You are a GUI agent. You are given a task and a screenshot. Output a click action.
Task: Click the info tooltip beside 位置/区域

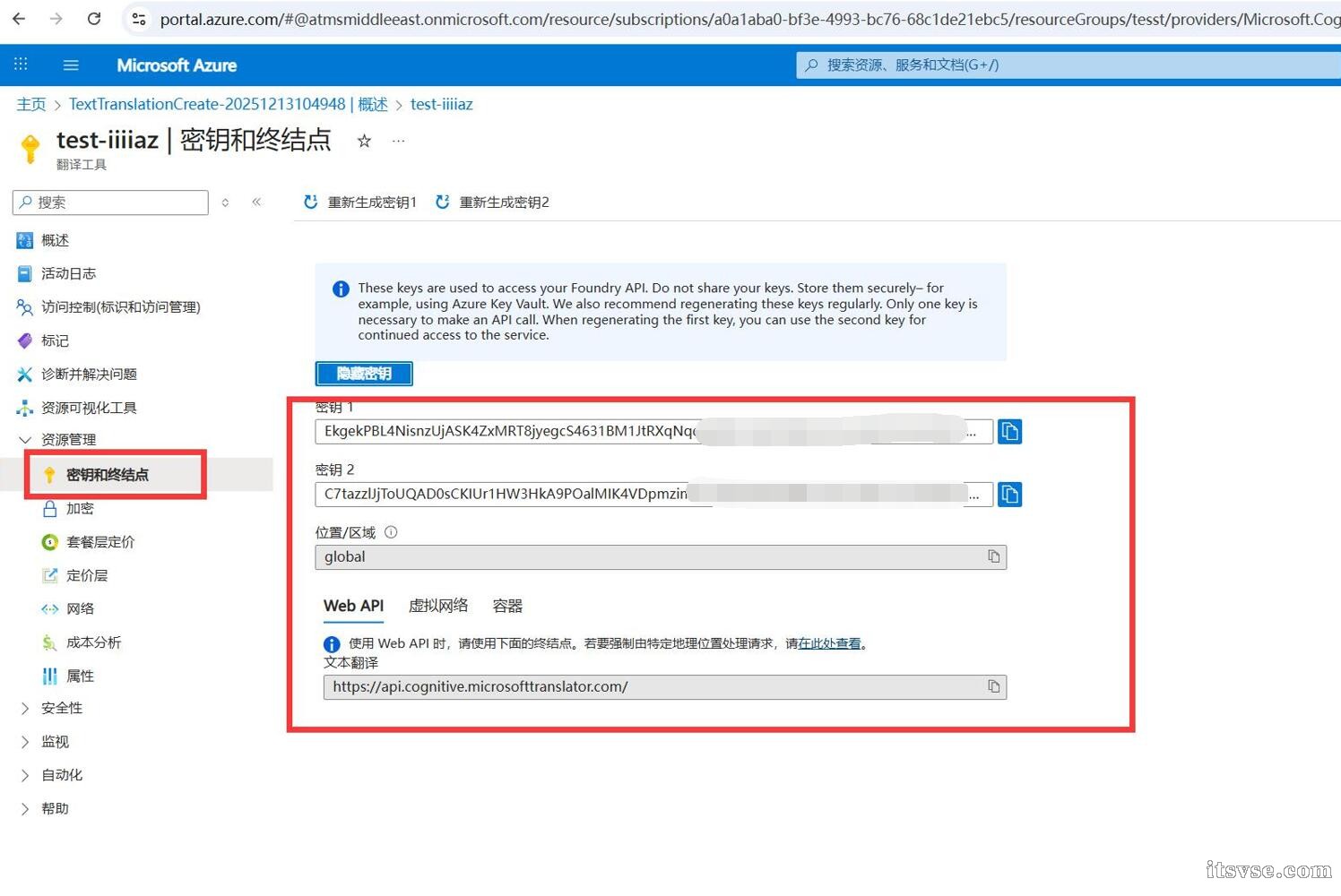(x=391, y=531)
